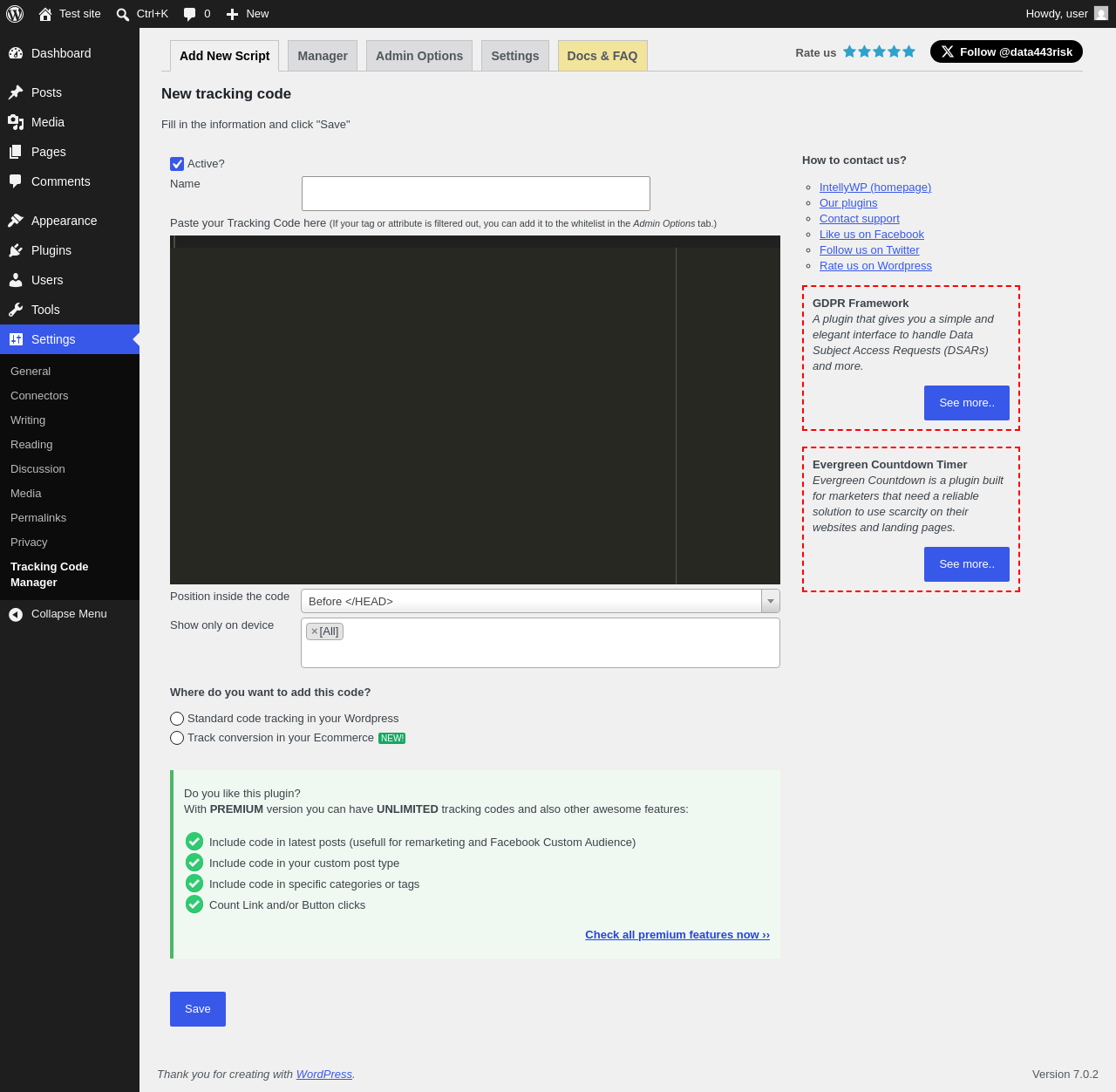
Task: Open the Privacy submenu item
Action: coord(29,543)
